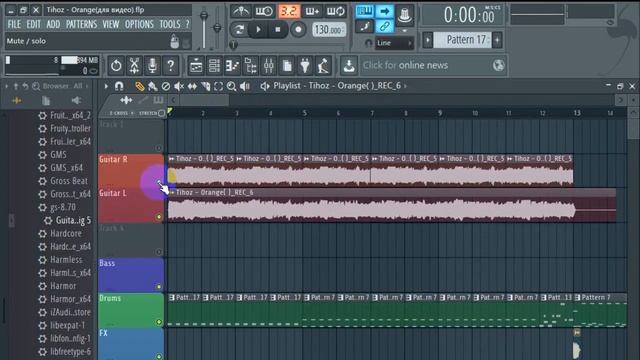Image resolution: width=640 pixels, height=360 pixels.
Task: Start playback with the play button
Action: coord(258,29)
